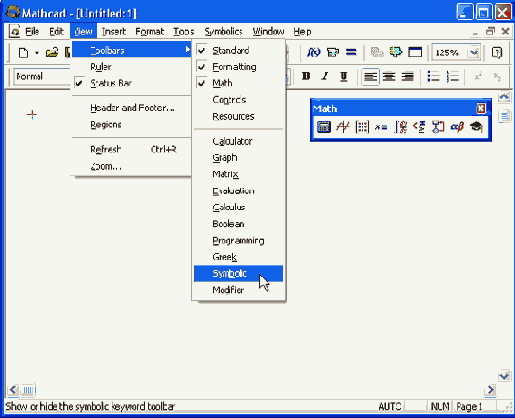The height and width of the screenshot is (418, 515).
Task: Open the Edit menu
Action: (x=56, y=31)
